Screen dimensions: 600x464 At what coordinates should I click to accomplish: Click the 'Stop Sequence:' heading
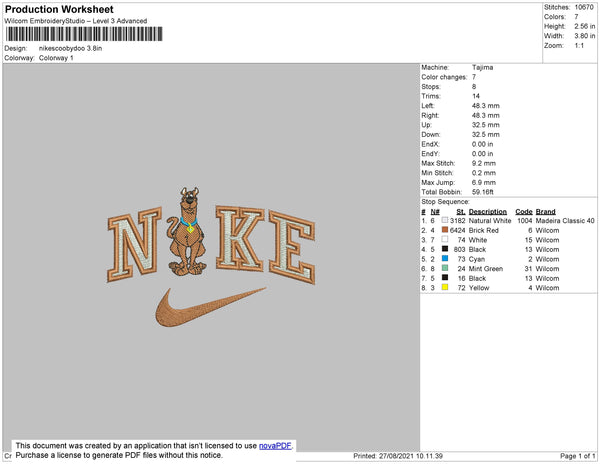coord(445,202)
